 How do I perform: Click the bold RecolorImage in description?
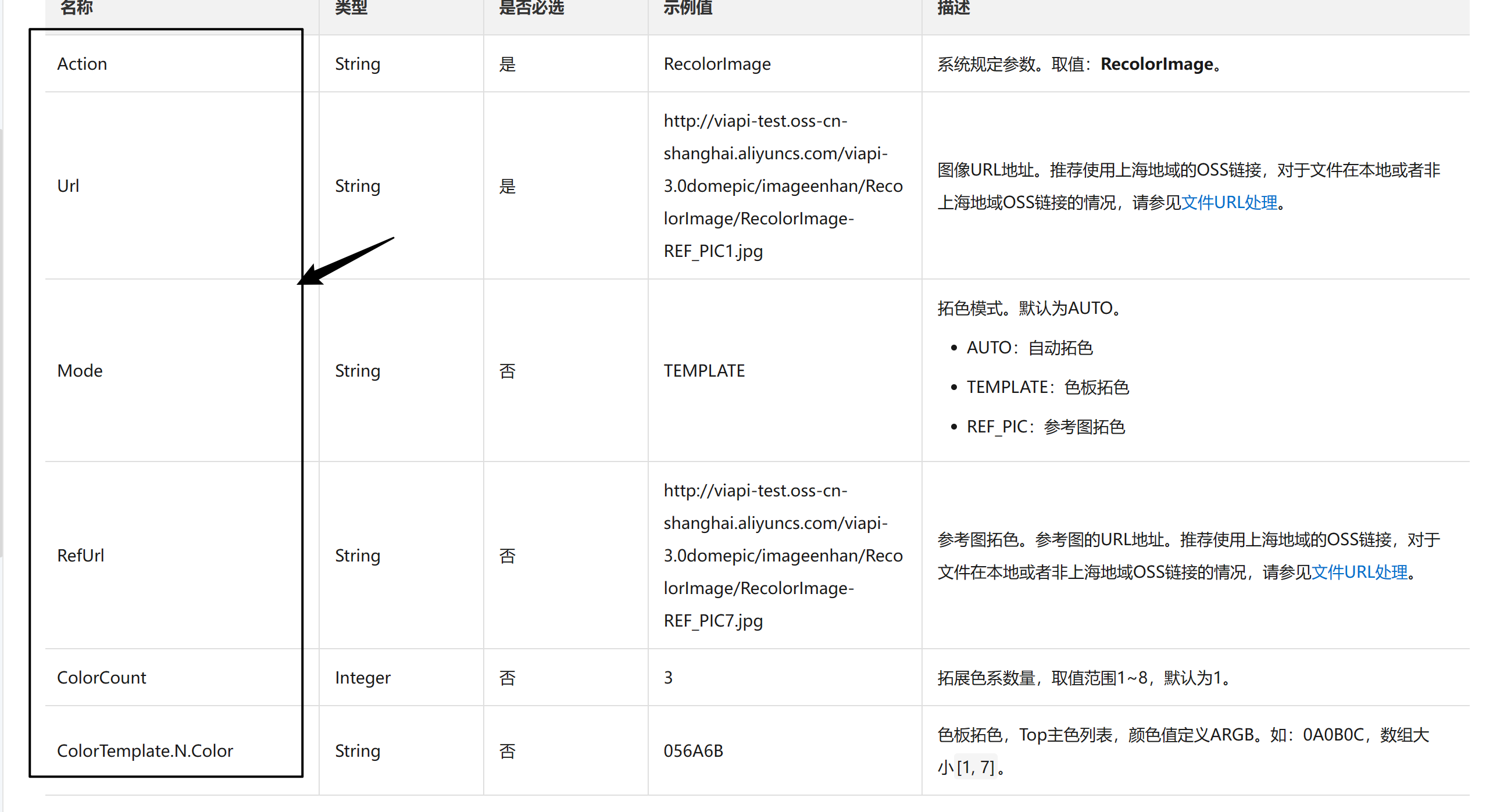coord(1157,64)
